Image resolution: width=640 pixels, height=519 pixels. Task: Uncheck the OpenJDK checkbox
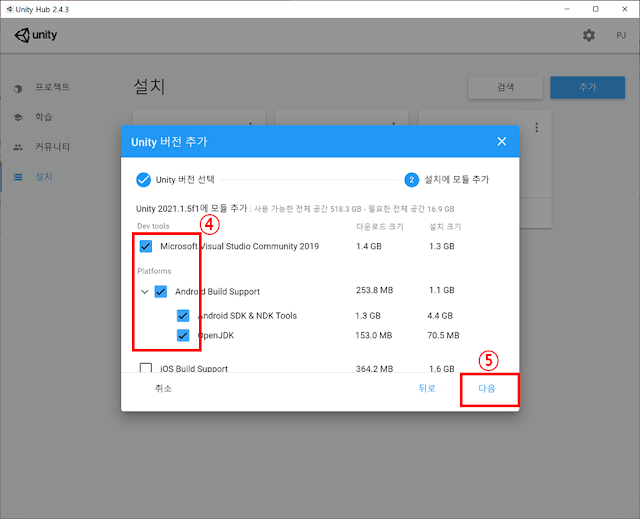point(183,335)
